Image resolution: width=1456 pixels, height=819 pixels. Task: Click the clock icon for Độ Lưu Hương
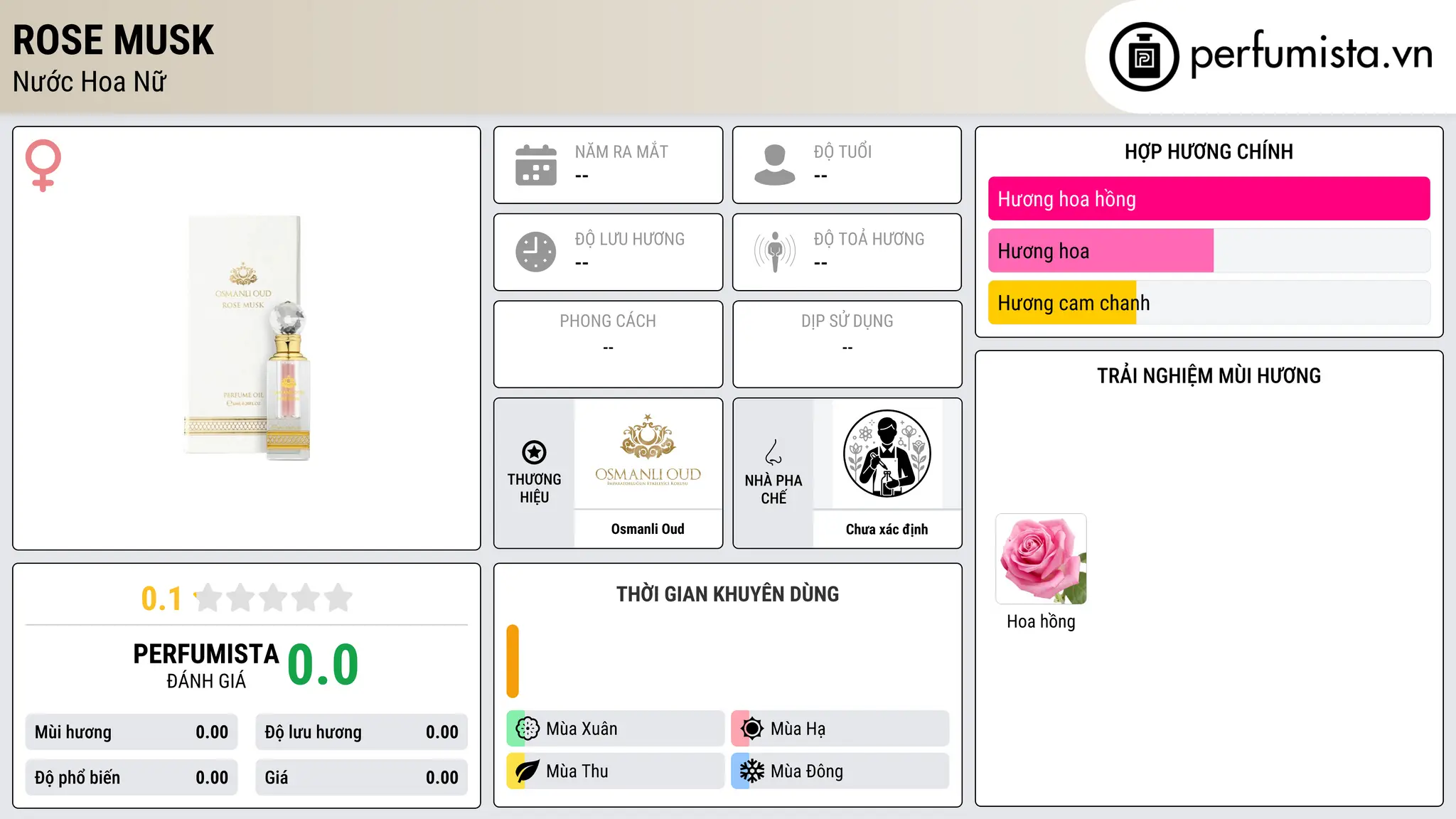pyautogui.click(x=536, y=252)
